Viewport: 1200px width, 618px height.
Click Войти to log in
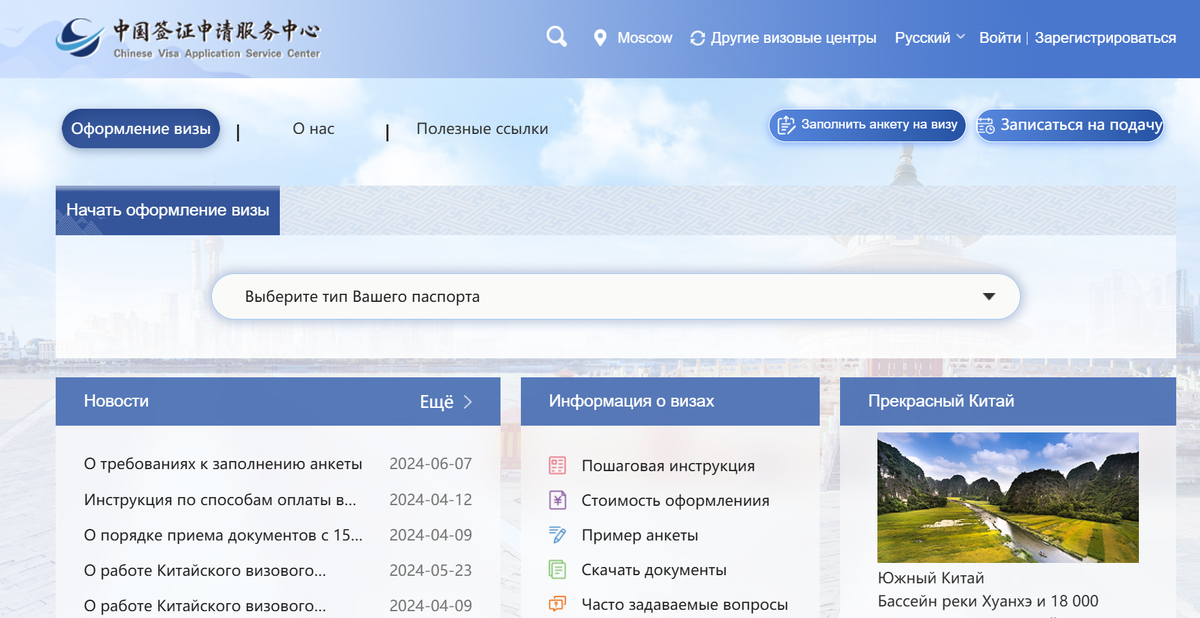1000,38
